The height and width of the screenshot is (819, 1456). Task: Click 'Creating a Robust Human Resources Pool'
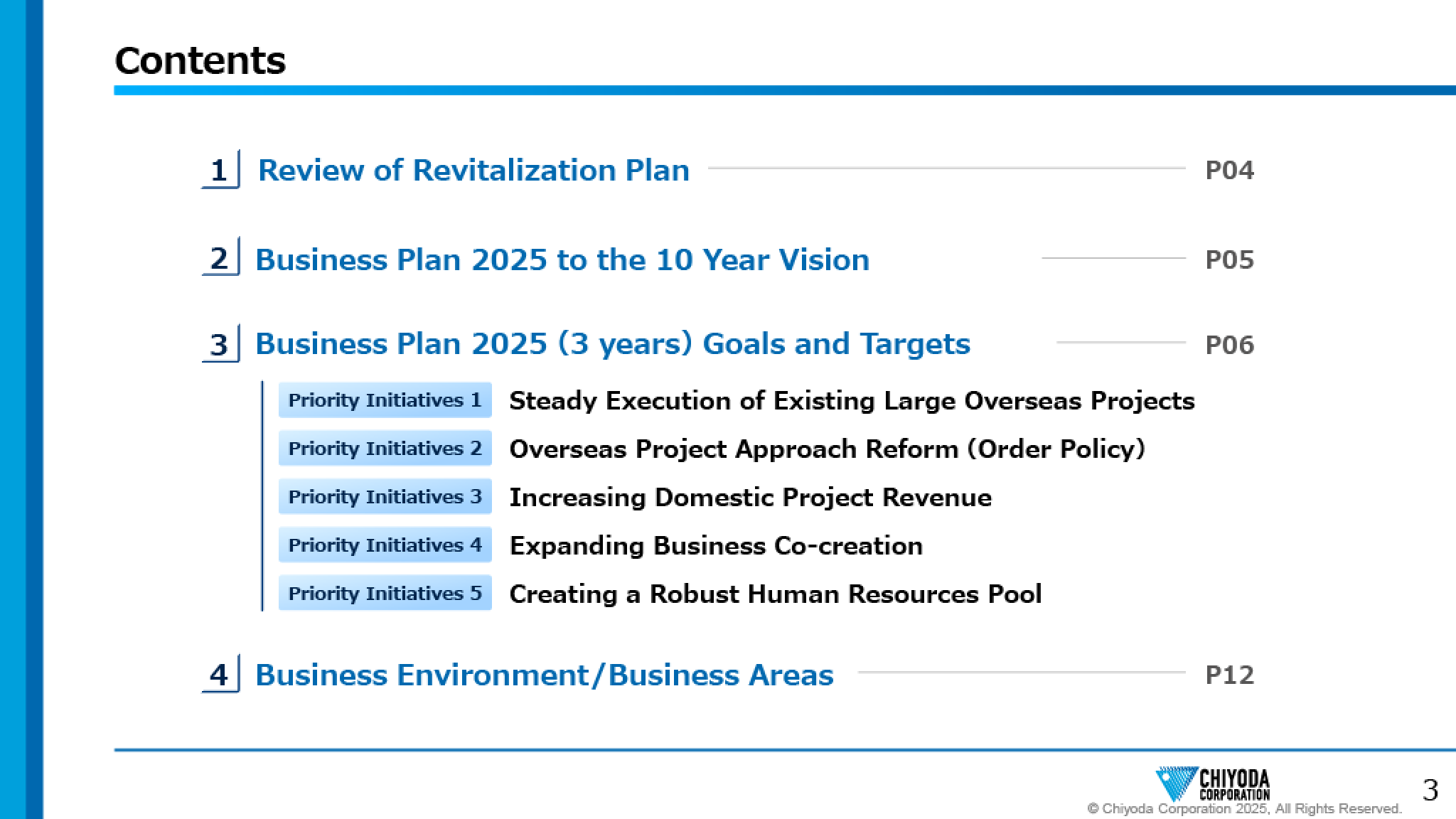(776, 594)
